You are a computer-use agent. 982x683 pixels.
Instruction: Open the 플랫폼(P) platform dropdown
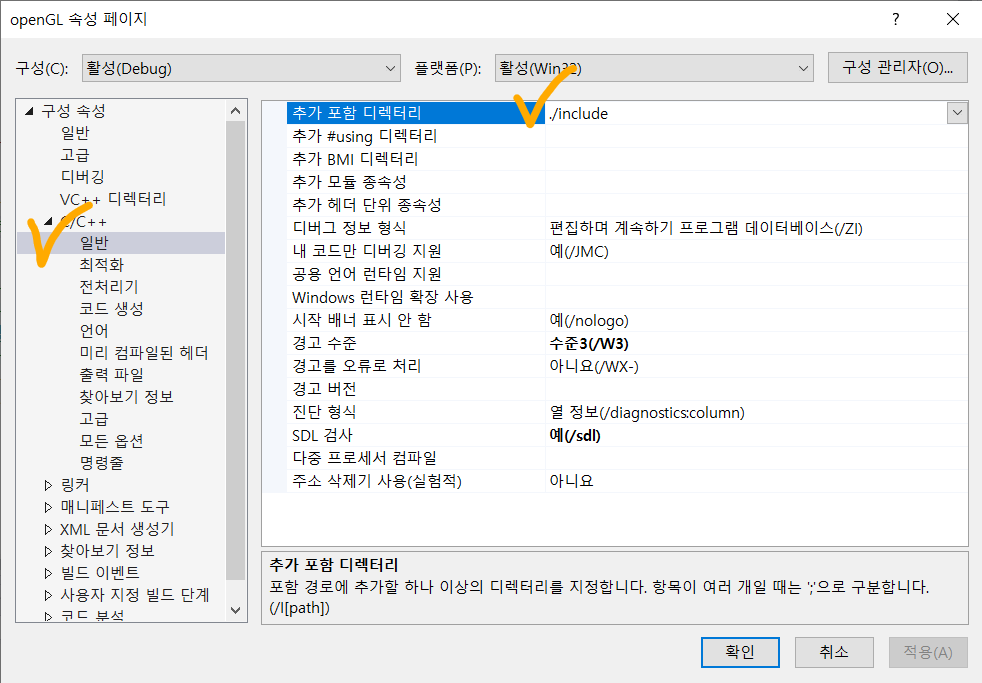pyautogui.click(x=654, y=68)
